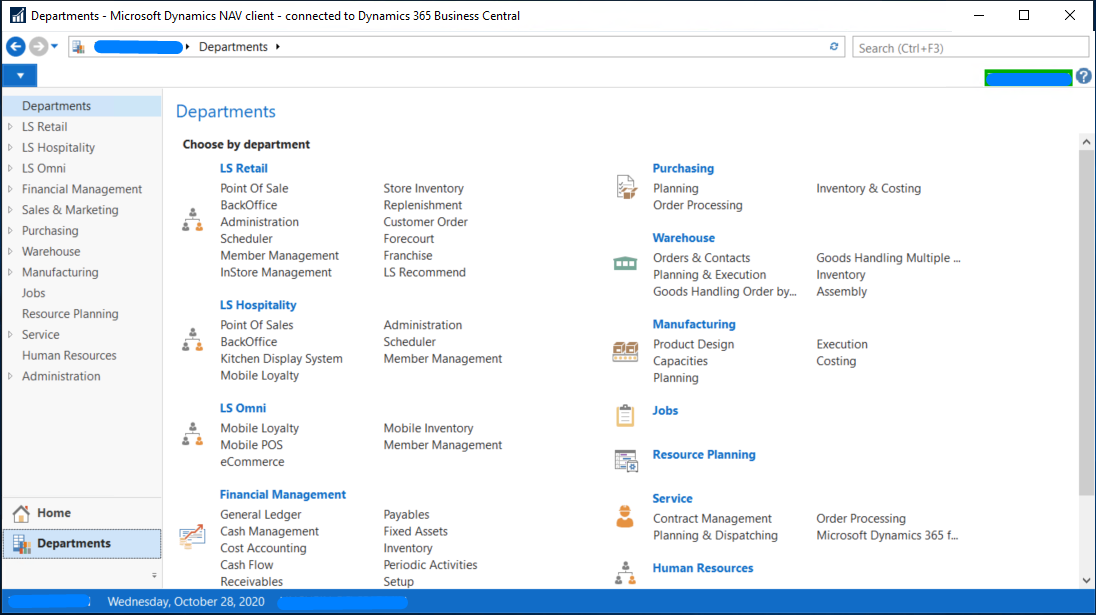Screen dimensions: 1096x615
Task: Click the Forward navigation arrow
Action: point(39,47)
